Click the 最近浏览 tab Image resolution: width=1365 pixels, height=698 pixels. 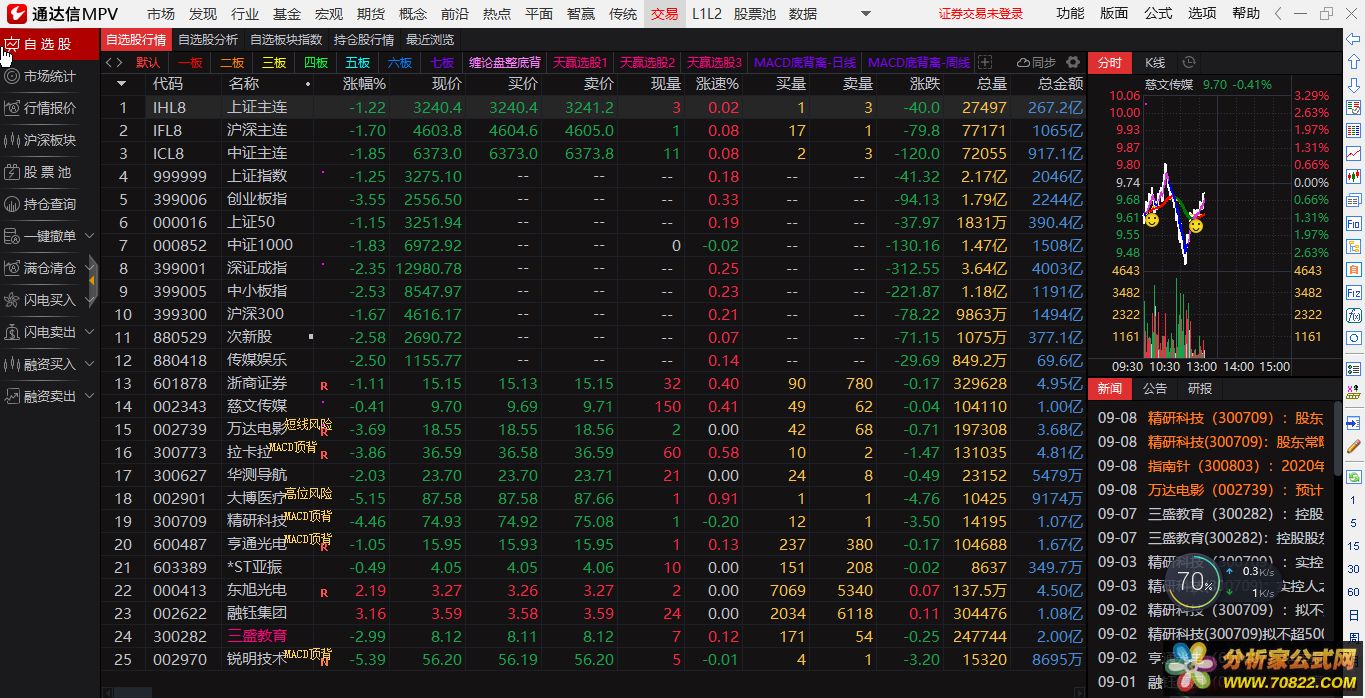430,39
